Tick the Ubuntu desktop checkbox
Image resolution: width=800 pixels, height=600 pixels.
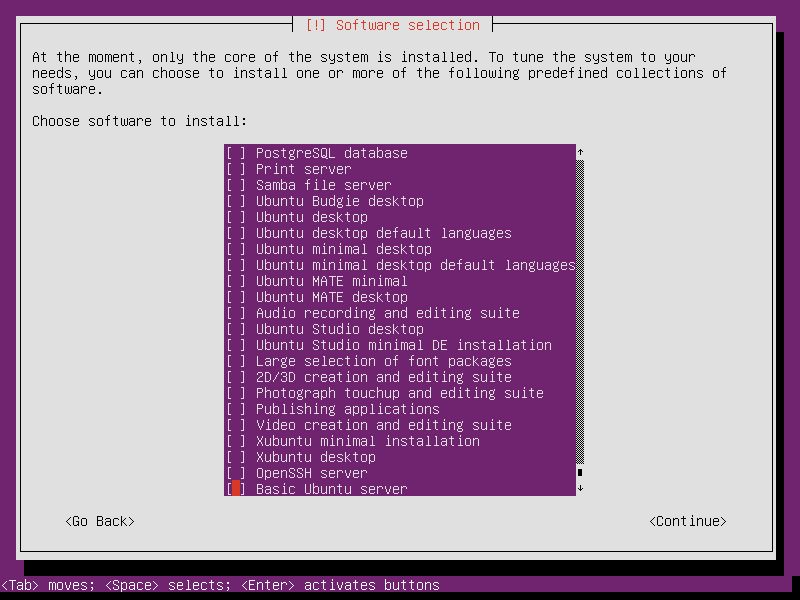click(236, 217)
